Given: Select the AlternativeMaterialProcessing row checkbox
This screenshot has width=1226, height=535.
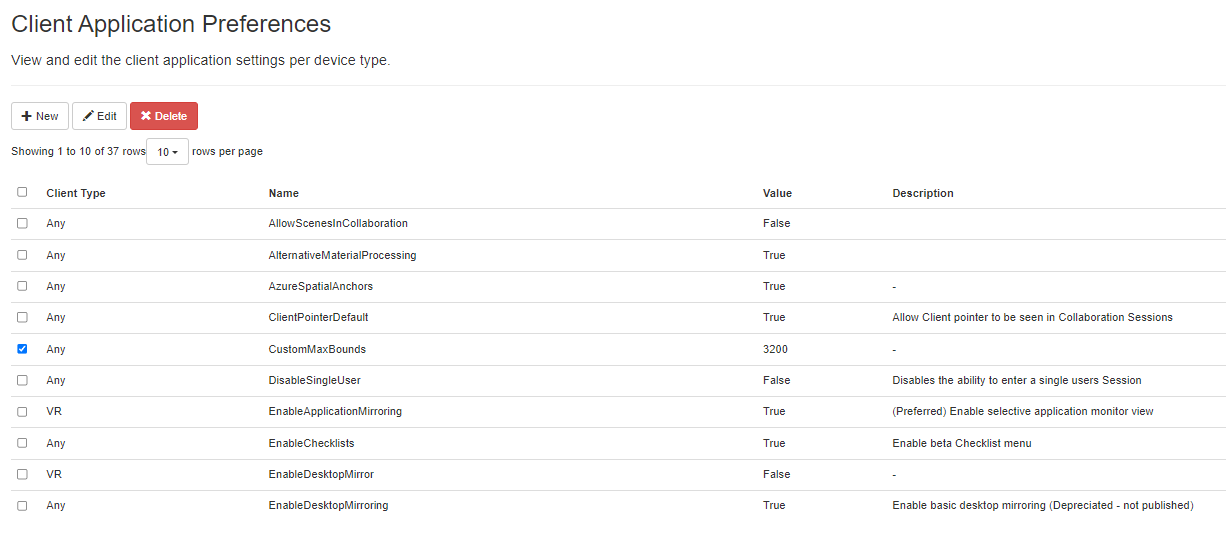Looking at the screenshot, I should (x=22, y=255).
